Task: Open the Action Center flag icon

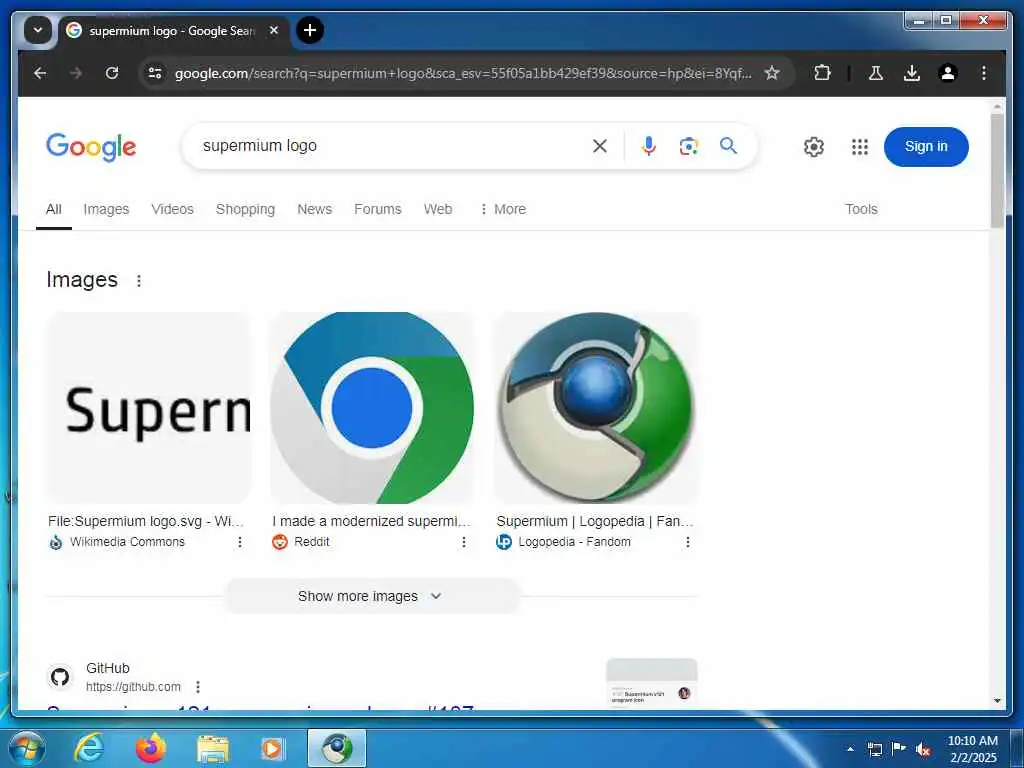Action: 899,748
